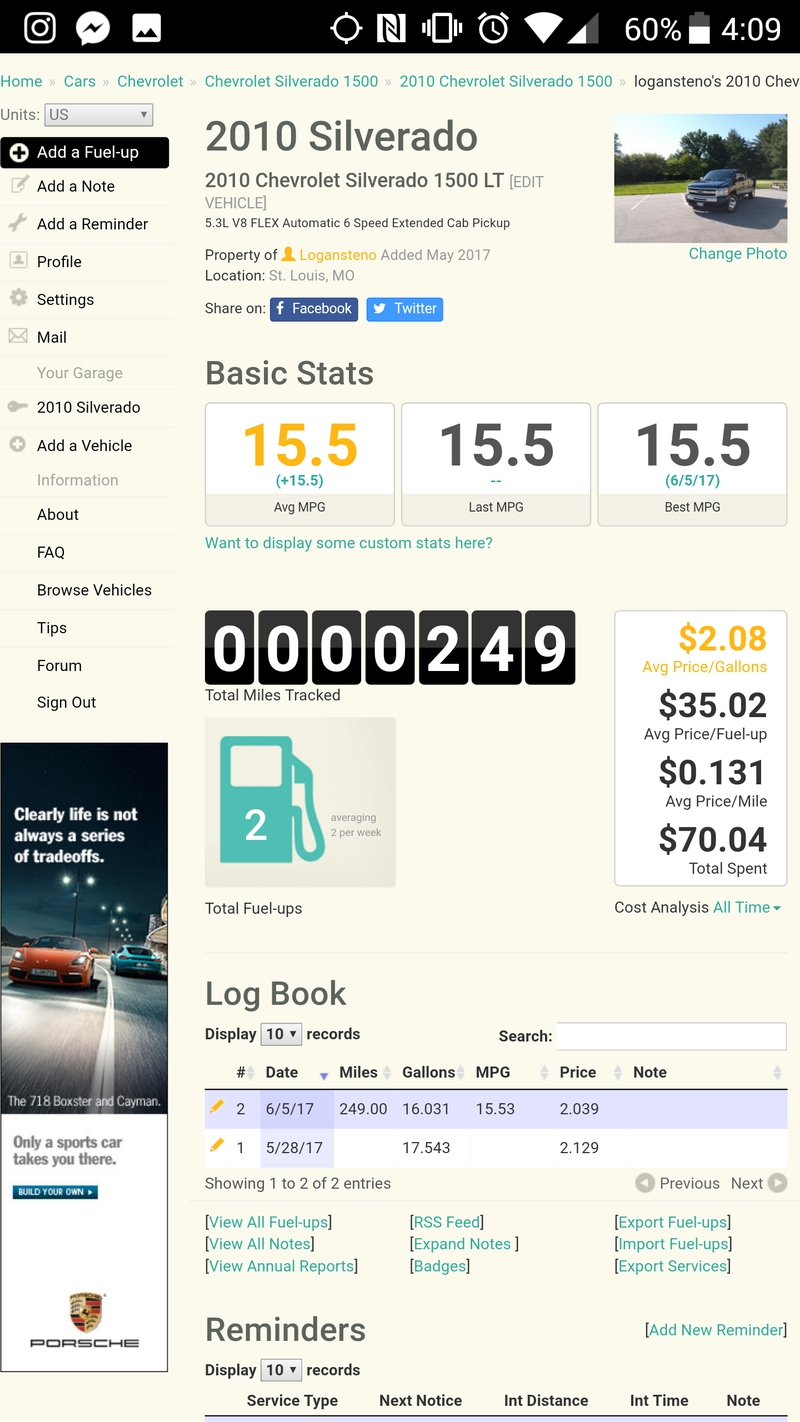The image size is (800, 1422).
Task: Open FAQ in sidebar menu
Action: pyautogui.click(x=51, y=552)
